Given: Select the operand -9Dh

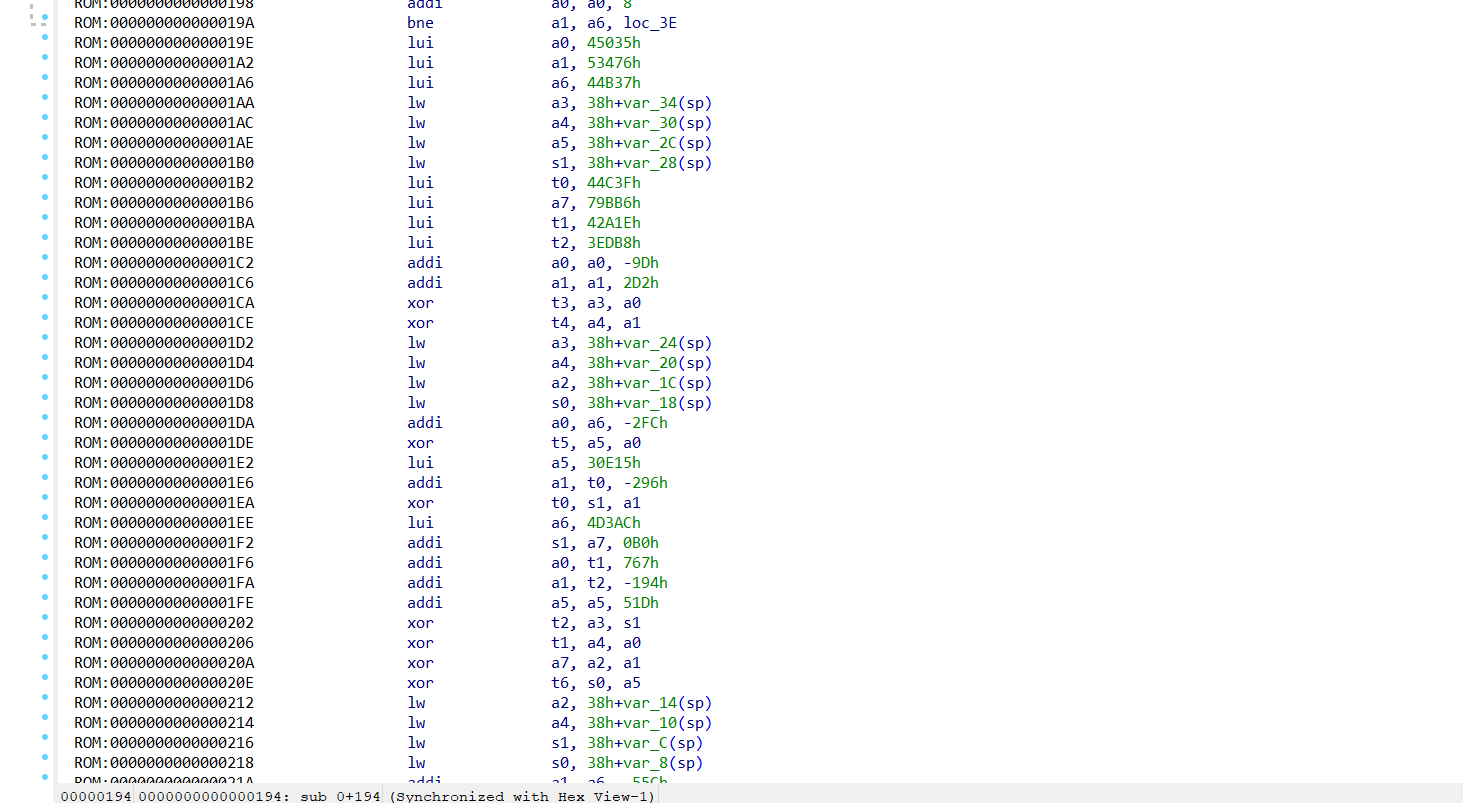Looking at the screenshot, I should [x=640, y=263].
